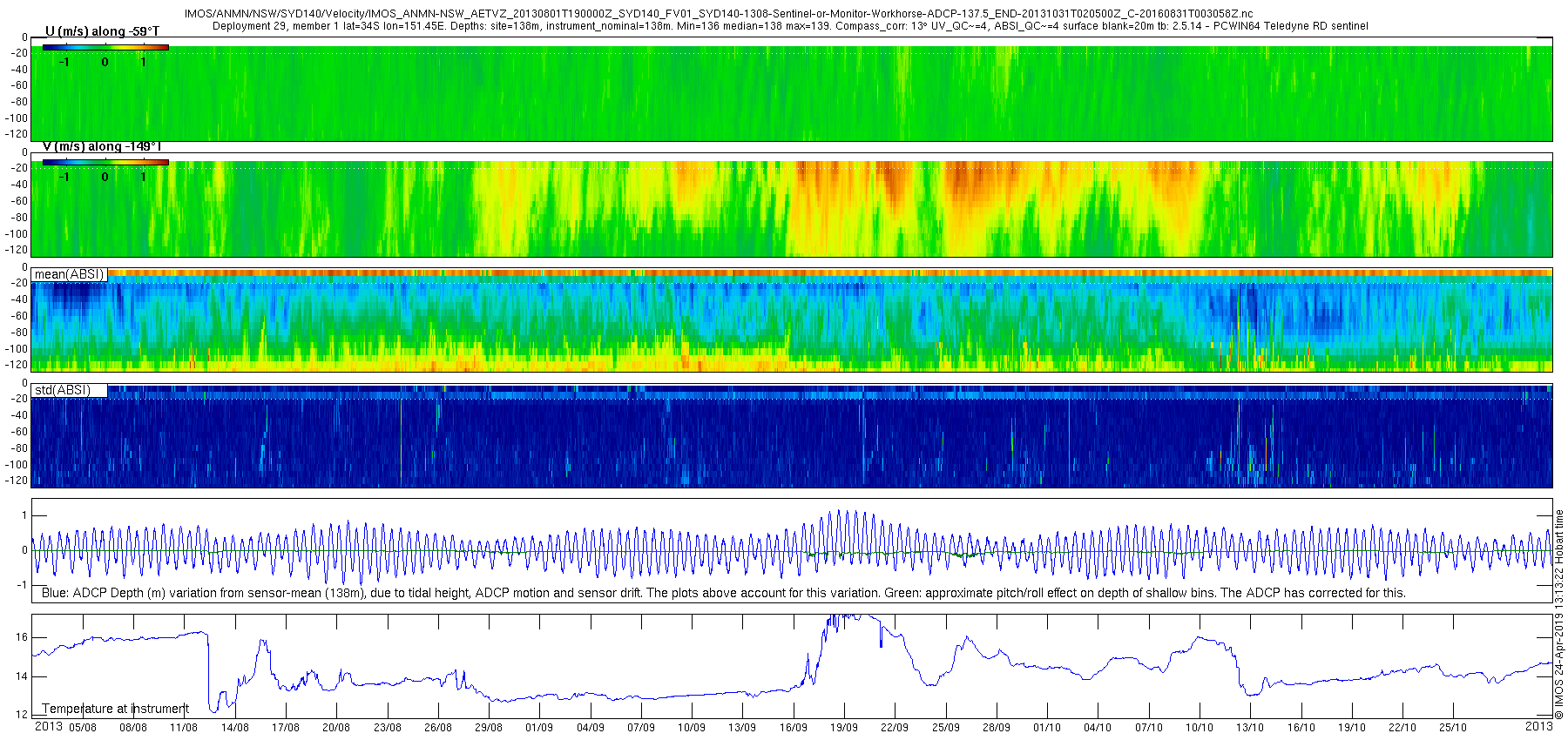Click the 'U (m/s) along -59°T' title
The width and height of the screenshot is (1568, 740).
coord(102,31)
